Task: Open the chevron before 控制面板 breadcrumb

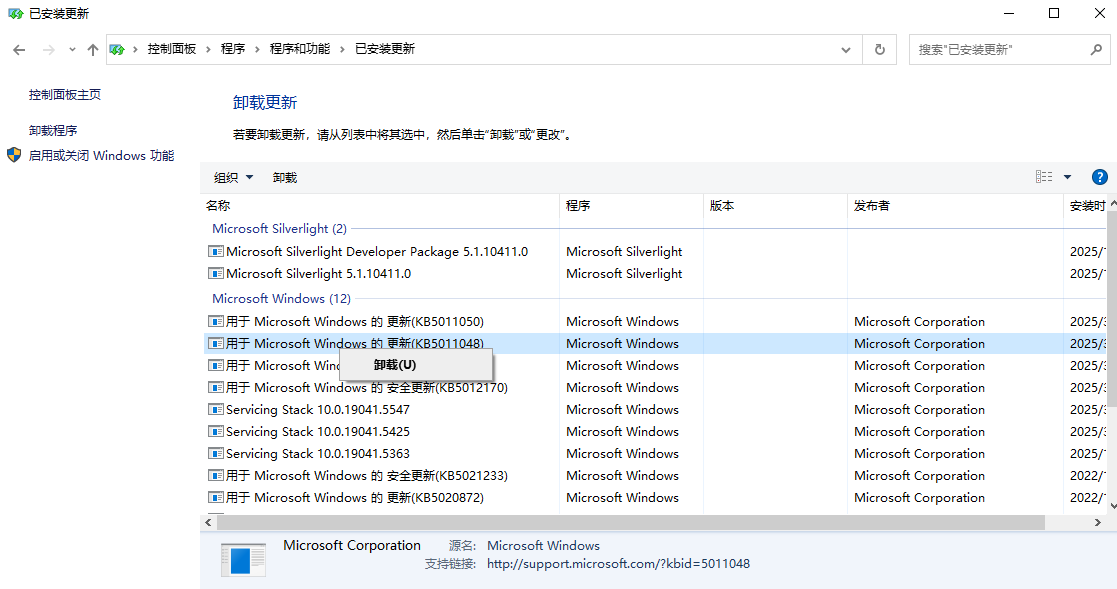Action: tap(135, 49)
